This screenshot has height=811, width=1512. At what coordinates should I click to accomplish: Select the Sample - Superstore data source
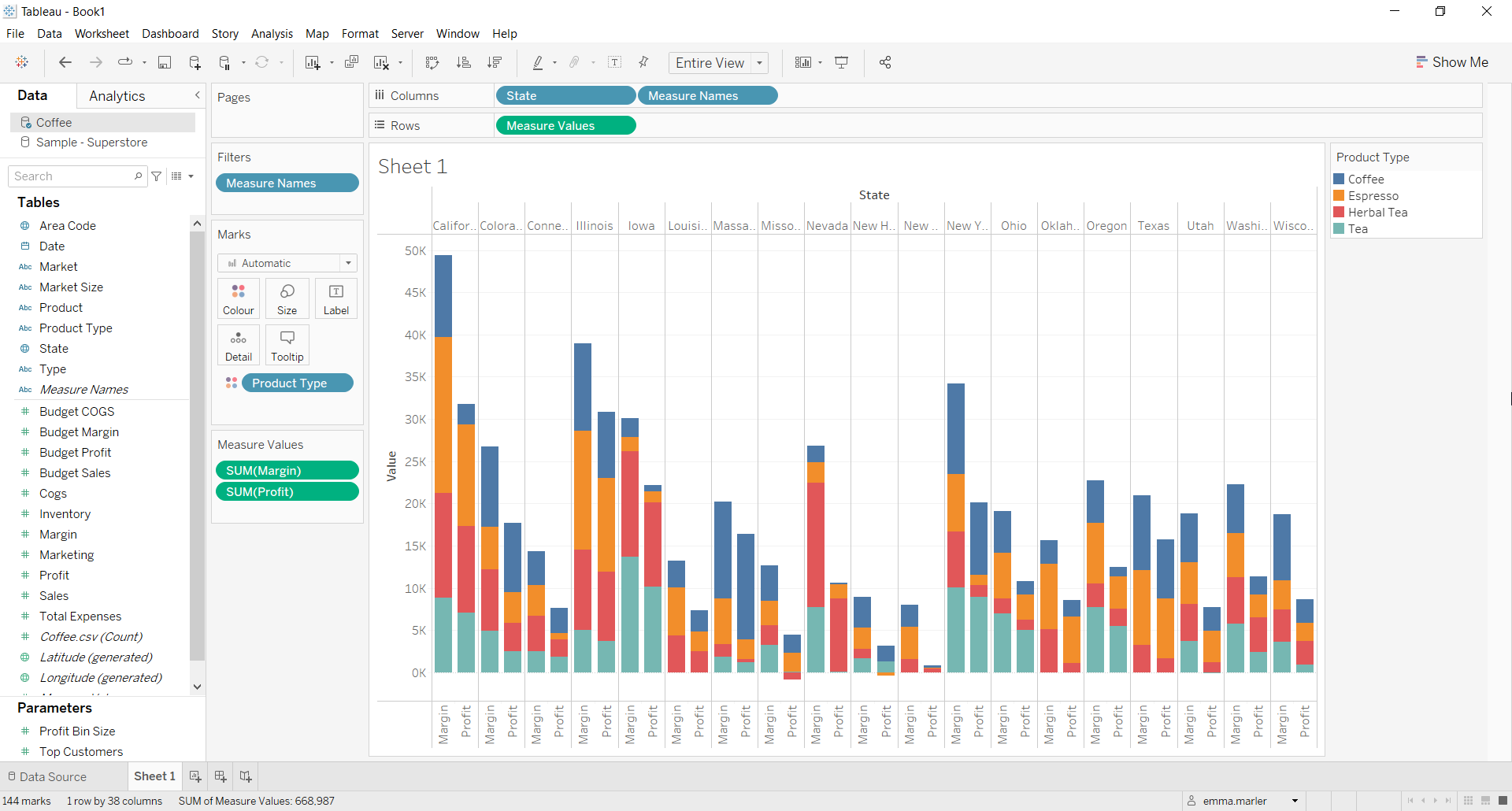[x=91, y=143]
